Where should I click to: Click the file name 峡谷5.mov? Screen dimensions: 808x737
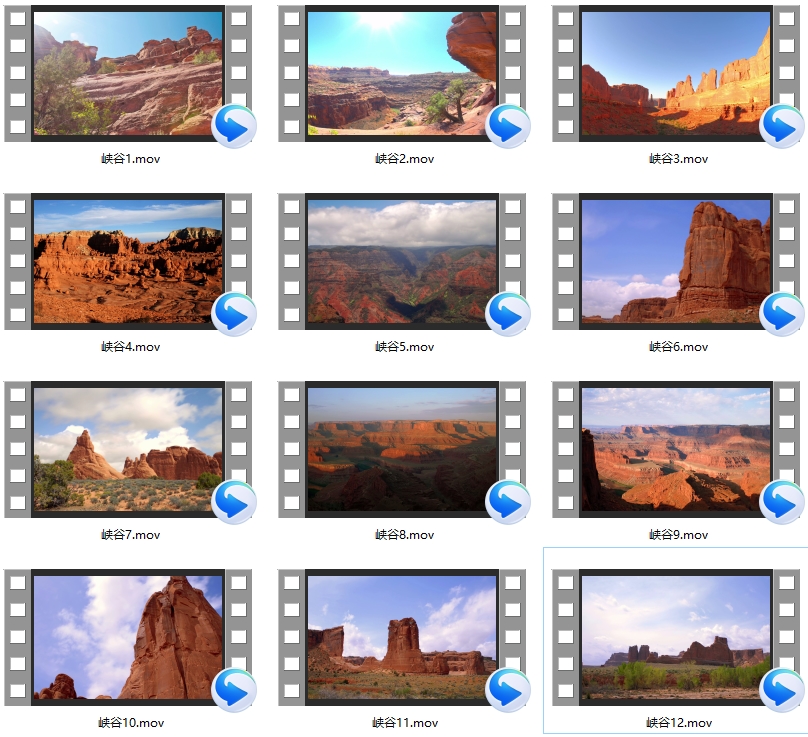coord(405,347)
